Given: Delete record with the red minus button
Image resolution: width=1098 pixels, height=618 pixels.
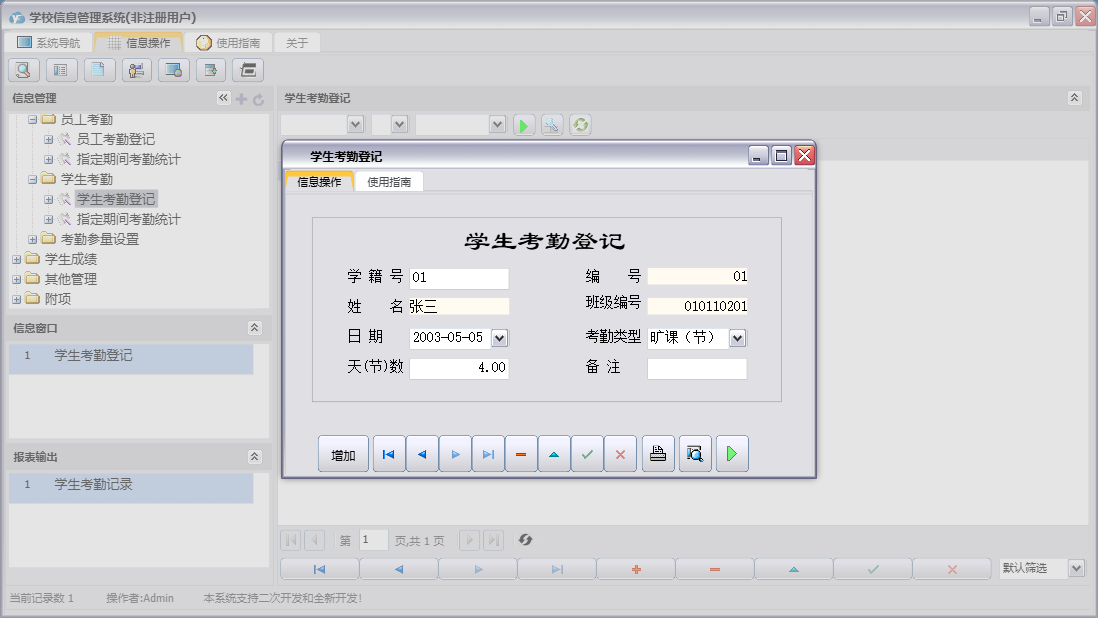Looking at the screenshot, I should pos(521,454).
